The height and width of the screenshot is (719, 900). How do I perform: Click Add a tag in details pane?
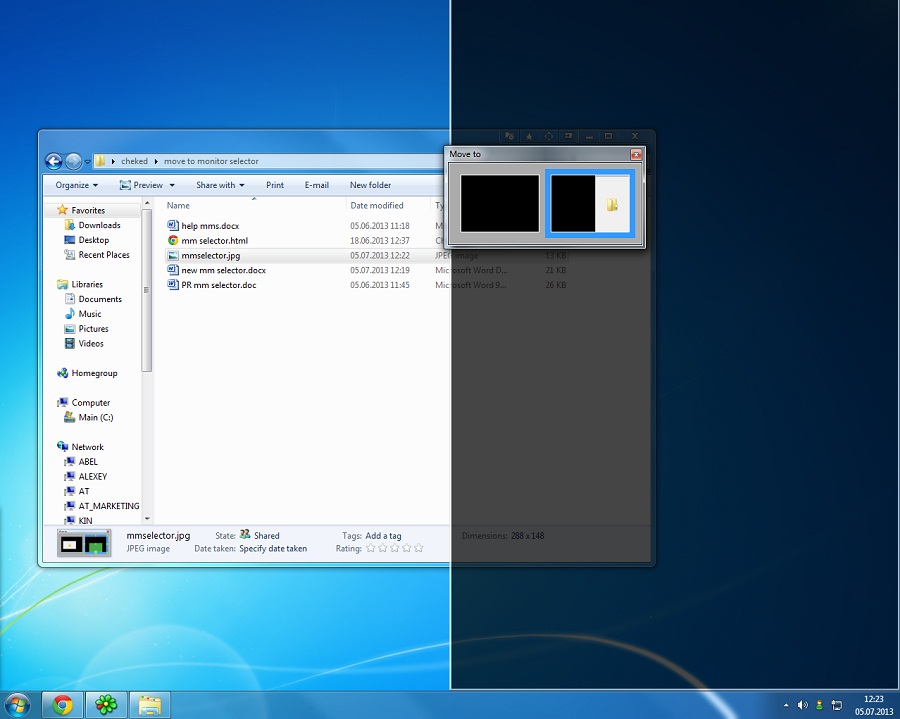383,536
